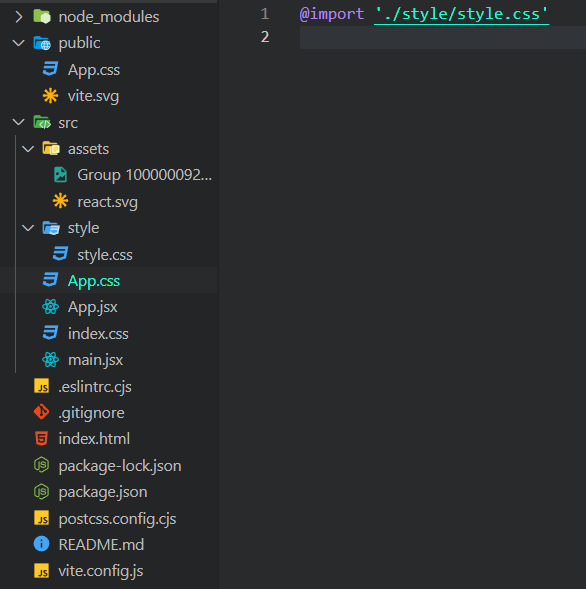Follow the './style/style.css' import link
This screenshot has width=586, height=589.
[462, 14]
